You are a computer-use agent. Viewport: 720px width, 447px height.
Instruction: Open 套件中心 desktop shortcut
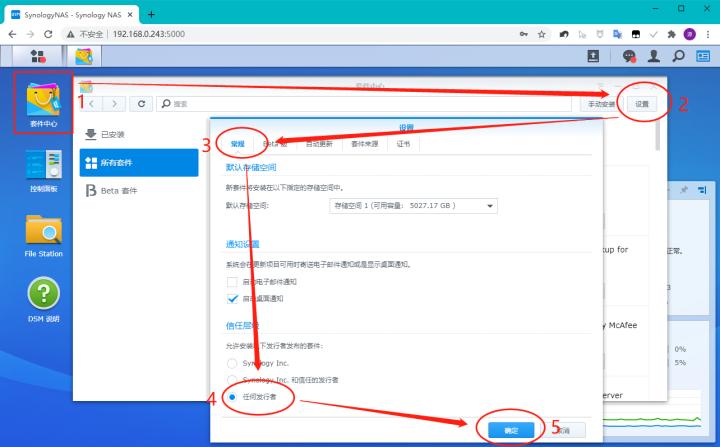(x=44, y=103)
